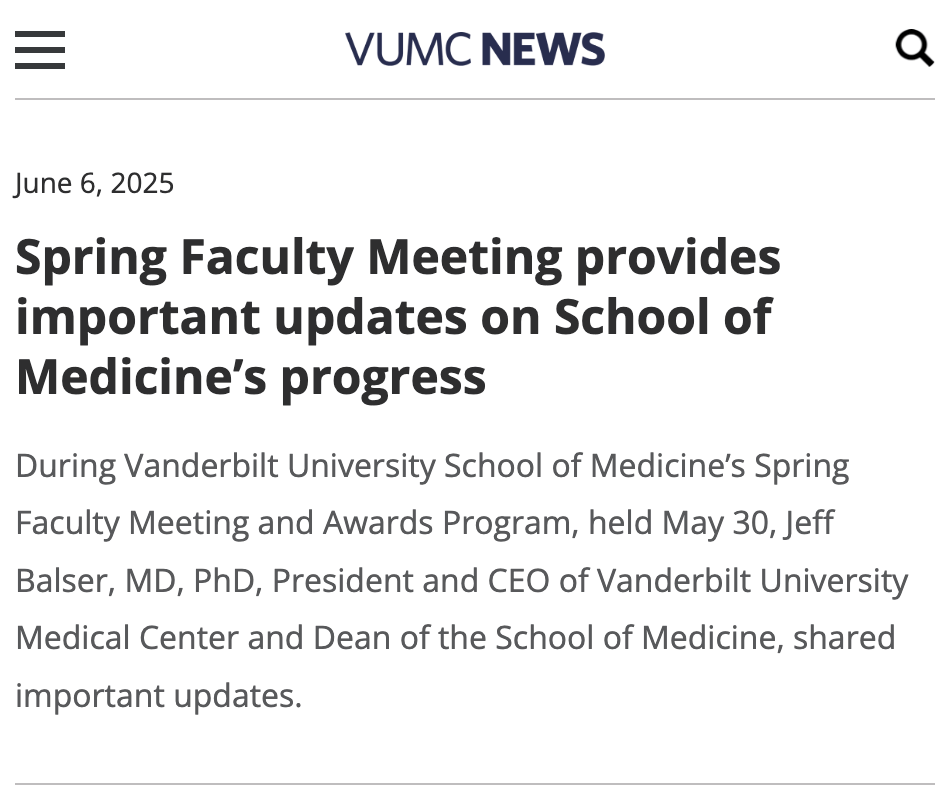Viewport: 952px width, 804px height.
Task: Open the Spring Faculty Meeting article headline
Action: point(398,317)
